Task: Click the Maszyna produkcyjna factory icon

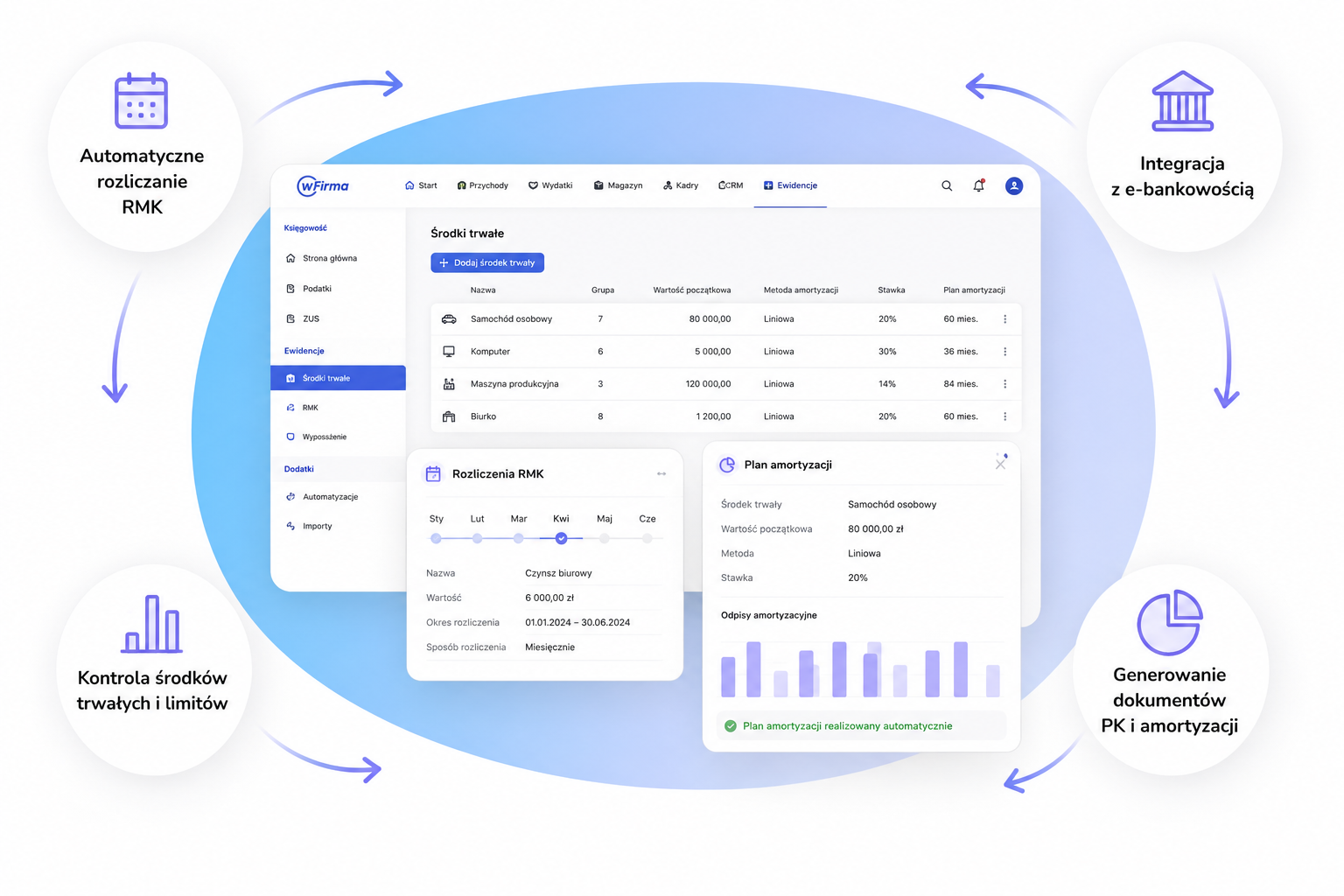Action: point(449,384)
